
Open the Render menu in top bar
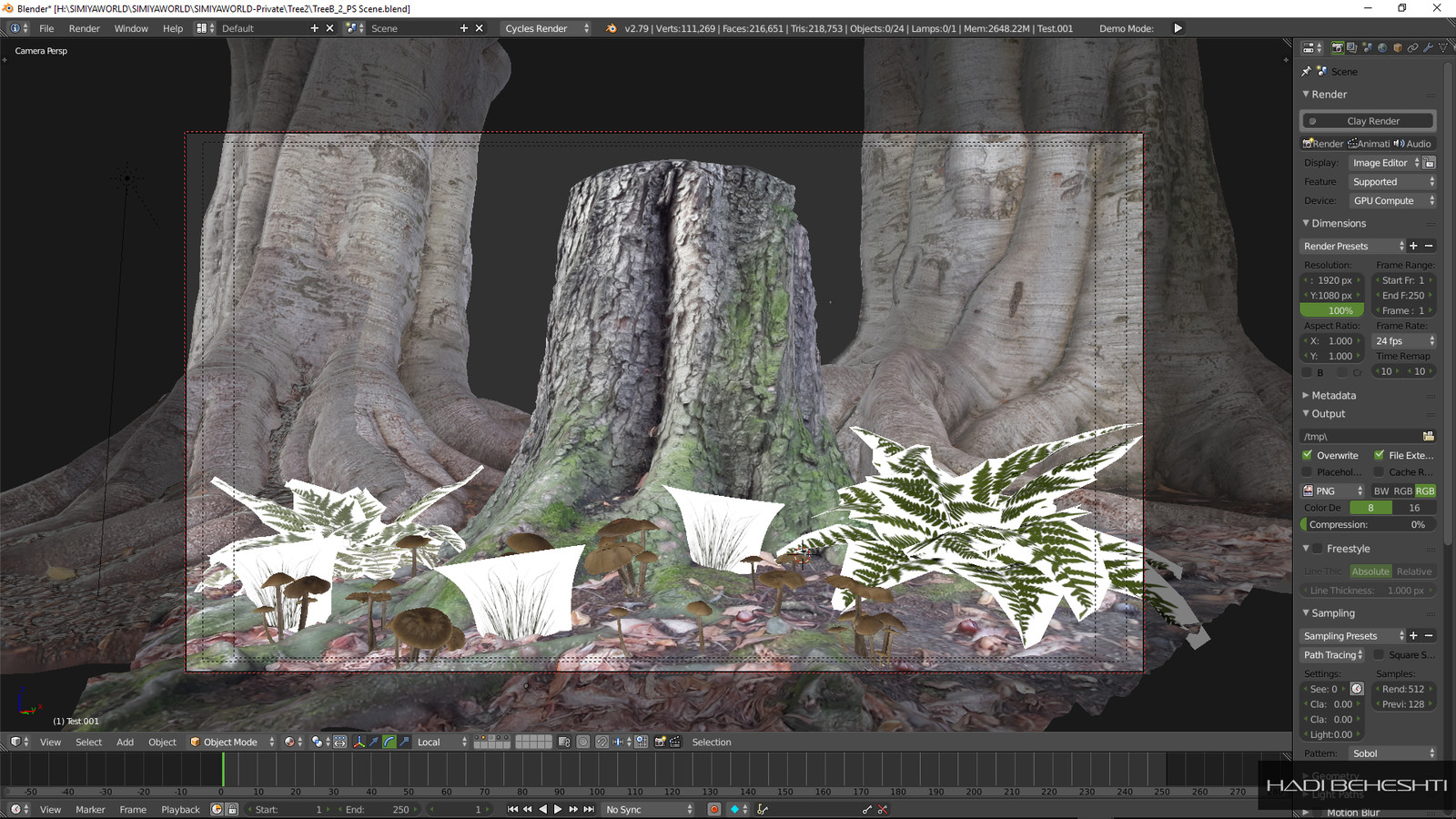coord(84,28)
